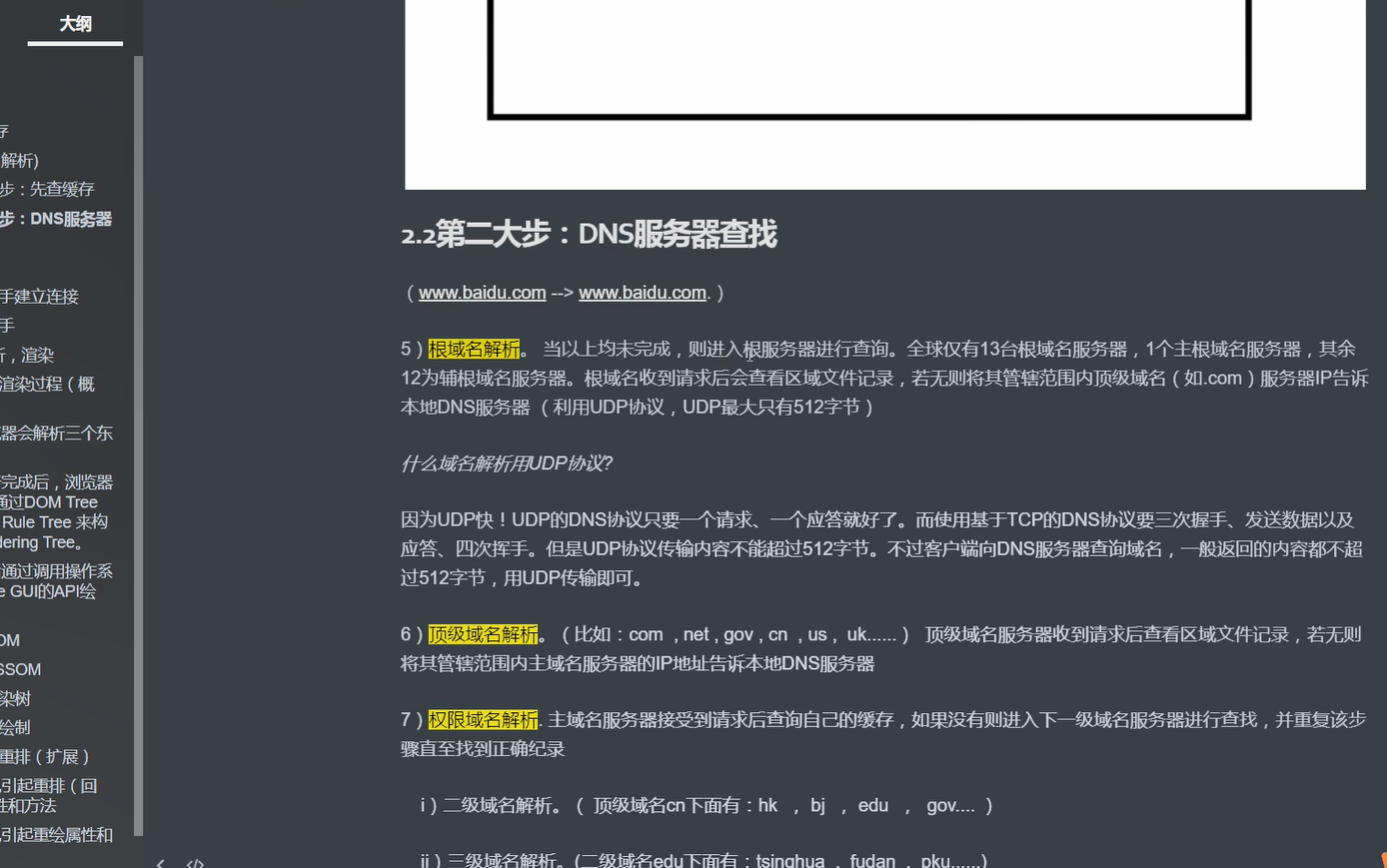Select outline entry 染树
The height and width of the screenshot is (868, 1387).
pos(16,698)
